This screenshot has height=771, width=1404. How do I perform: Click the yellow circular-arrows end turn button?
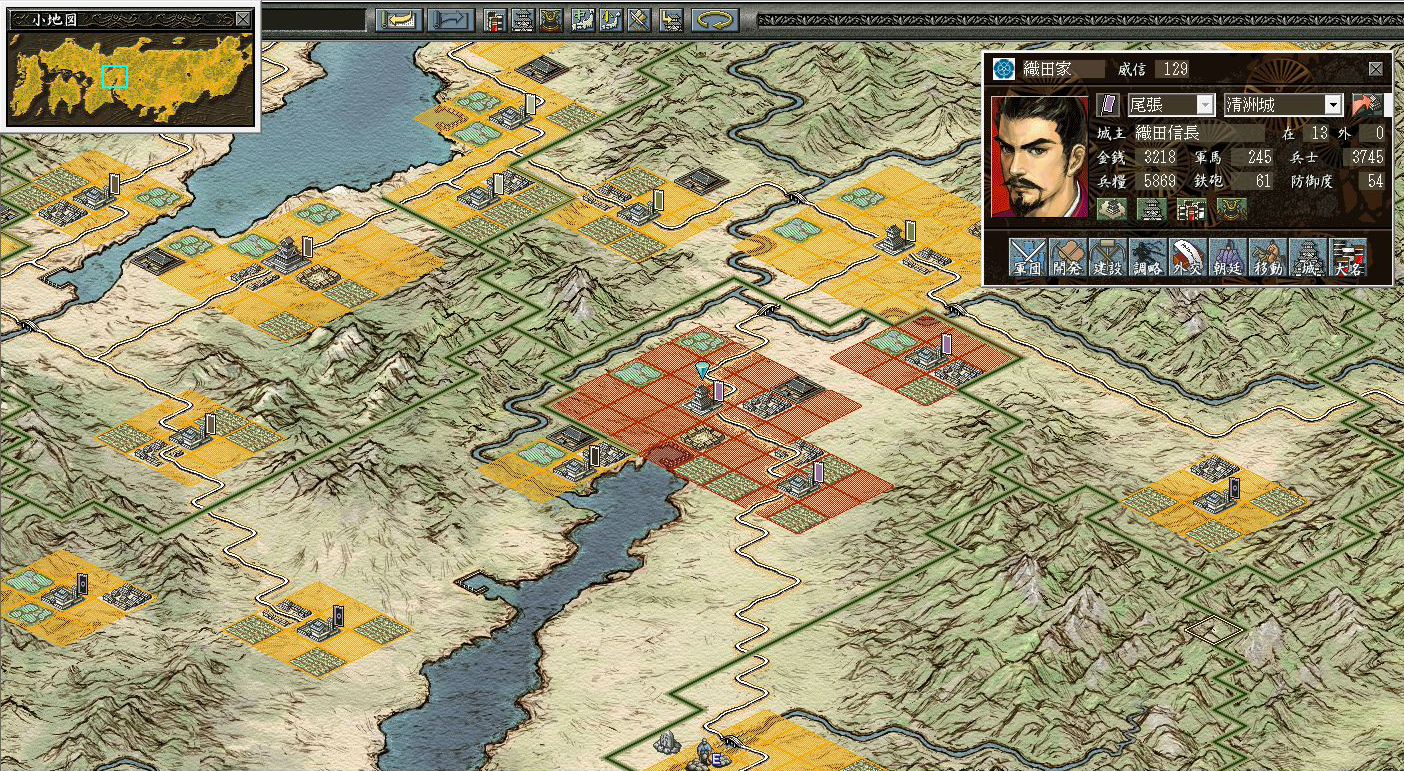pos(715,19)
